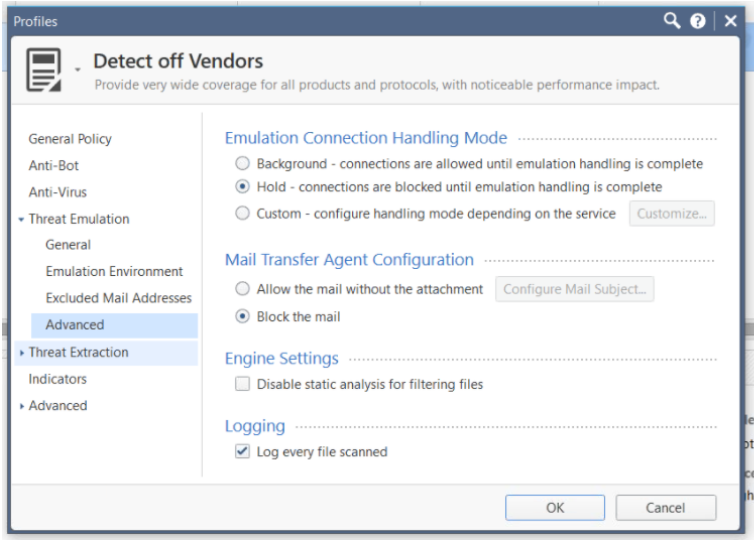Enable Disable static analysis checkbox
Image resolution: width=754 pixels, height=540 pixels.
pos(242,384)
